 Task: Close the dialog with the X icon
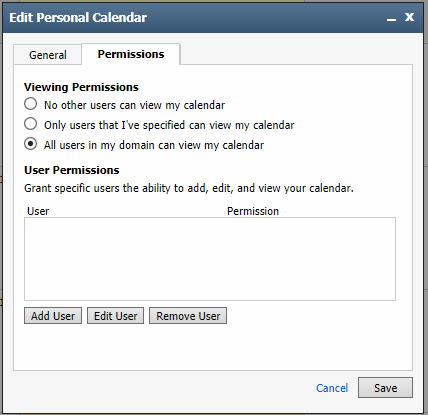(x=409, y=17)
